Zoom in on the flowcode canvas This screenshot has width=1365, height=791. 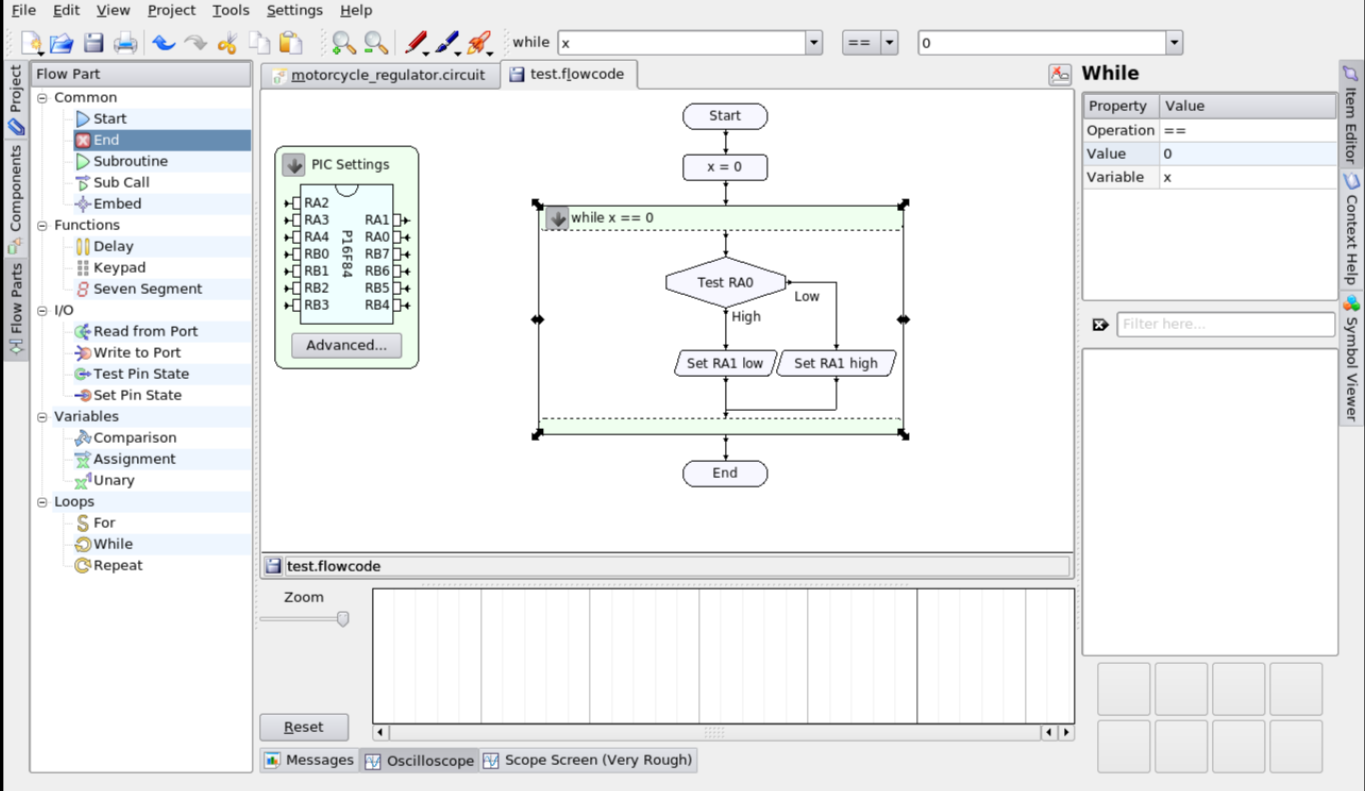pos(344,43)
